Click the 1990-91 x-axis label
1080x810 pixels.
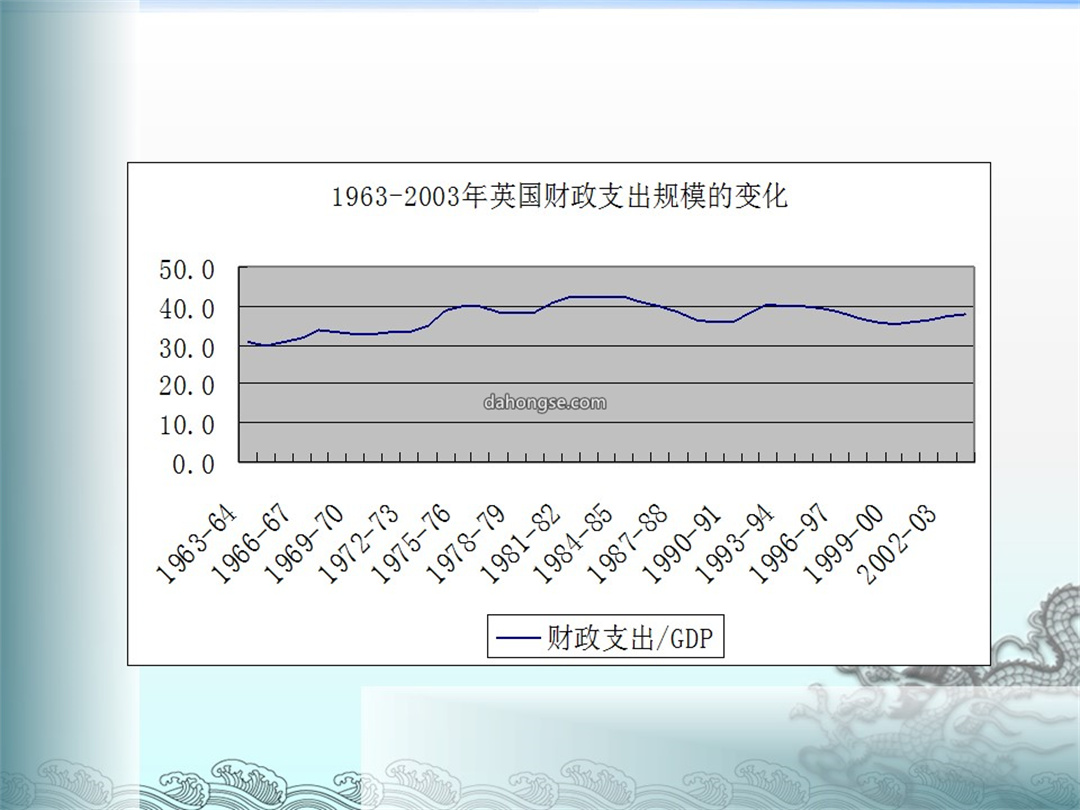click(682, 544)
